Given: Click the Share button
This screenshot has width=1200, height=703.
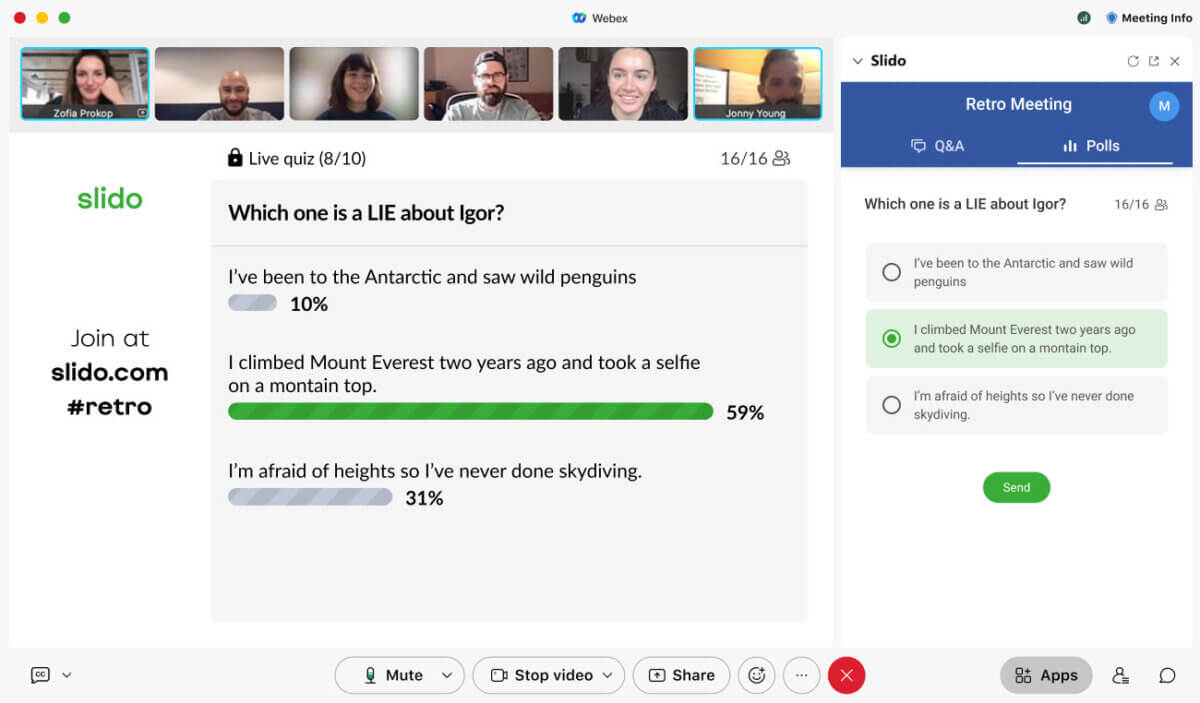Looking at the screenshot, I should (x=682, y=675).
